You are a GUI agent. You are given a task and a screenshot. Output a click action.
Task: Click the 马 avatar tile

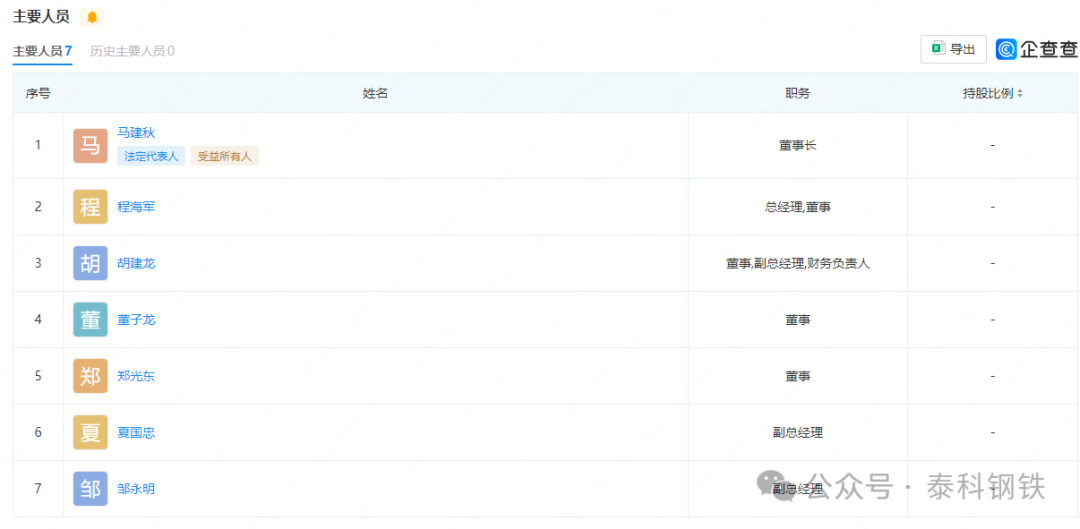90,145
